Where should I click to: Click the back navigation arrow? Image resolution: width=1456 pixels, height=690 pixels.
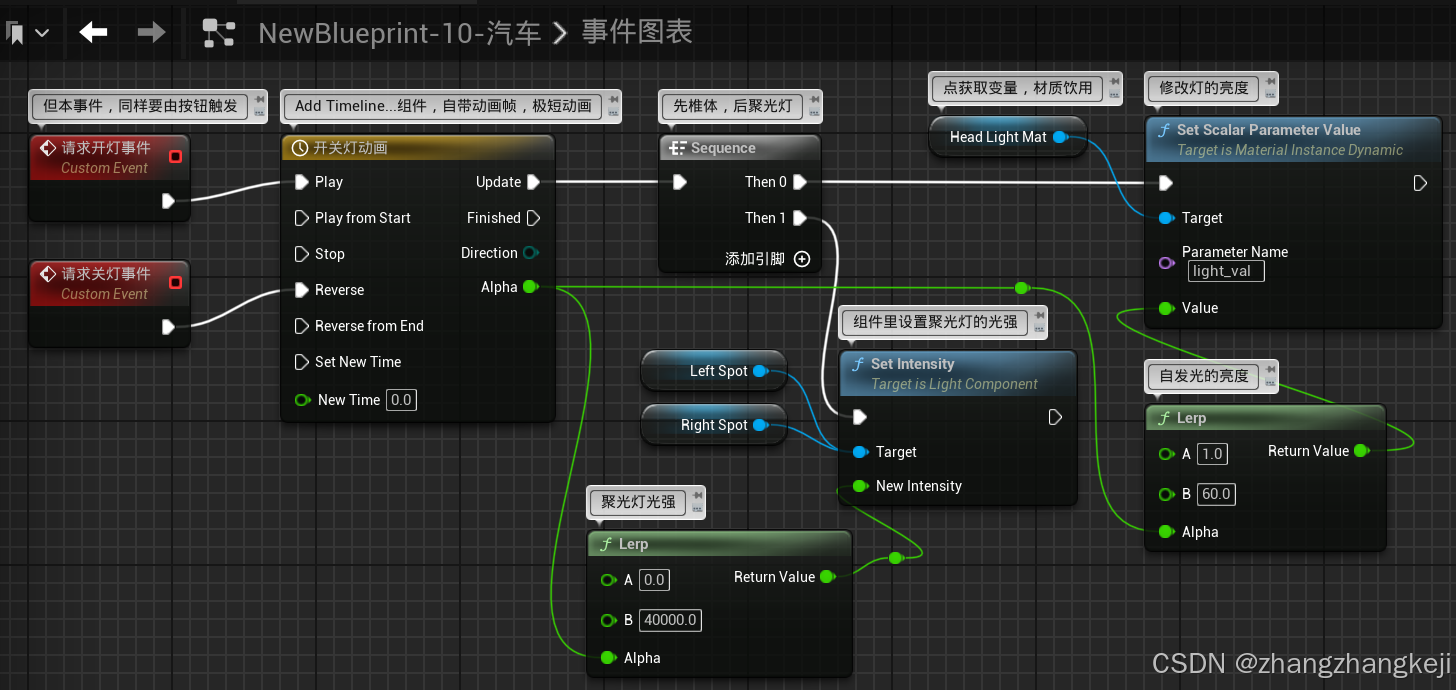click(94, 33)
